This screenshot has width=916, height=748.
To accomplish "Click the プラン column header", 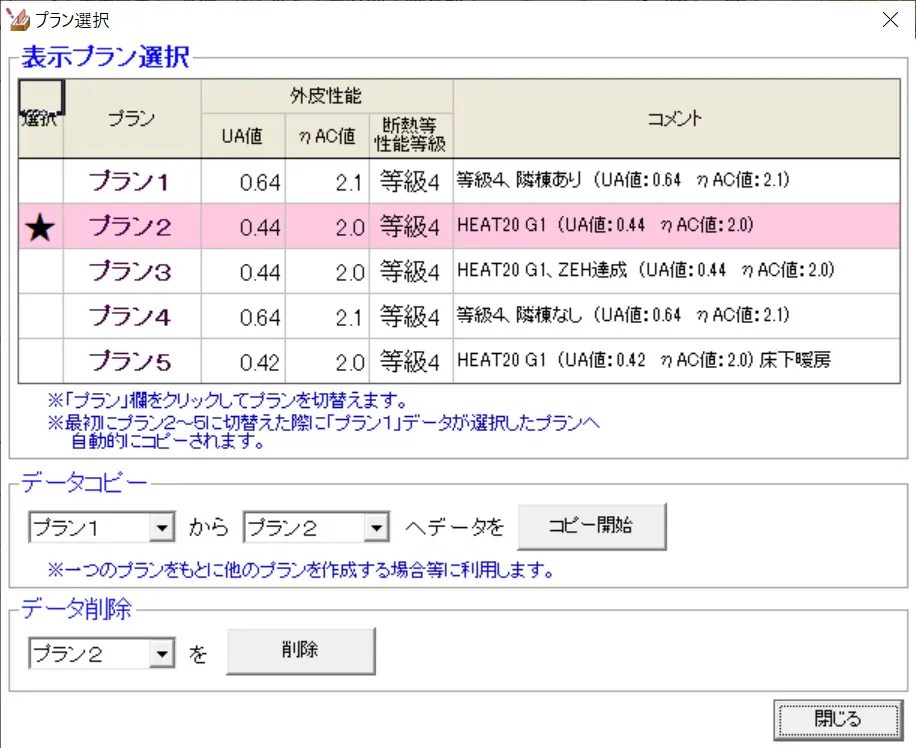I will [x=132, y=119].
